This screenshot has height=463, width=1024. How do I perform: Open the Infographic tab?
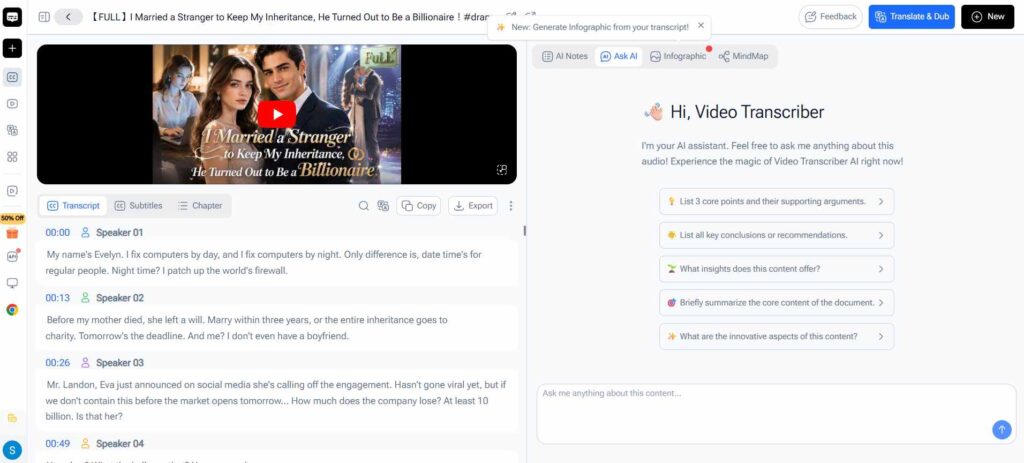(x=678, y=56)
